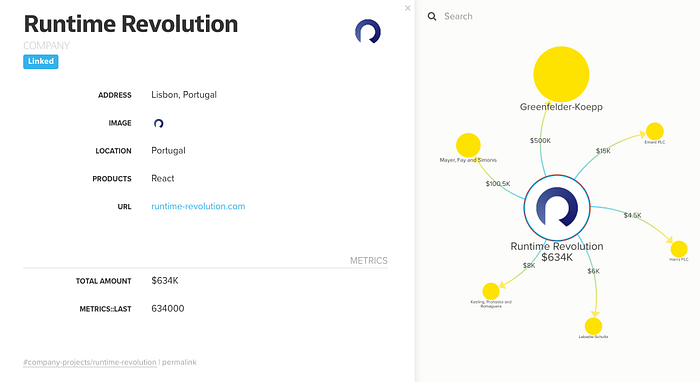Click the Lisbon, Portugal address value
The width and height of the screenshot is (700, 382).
[x=184, y=95]
